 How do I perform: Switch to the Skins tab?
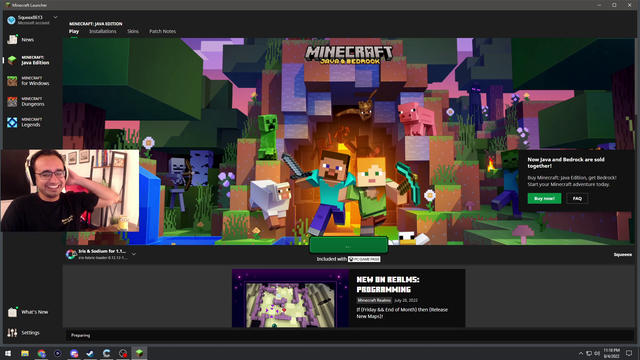click(133, 31)
